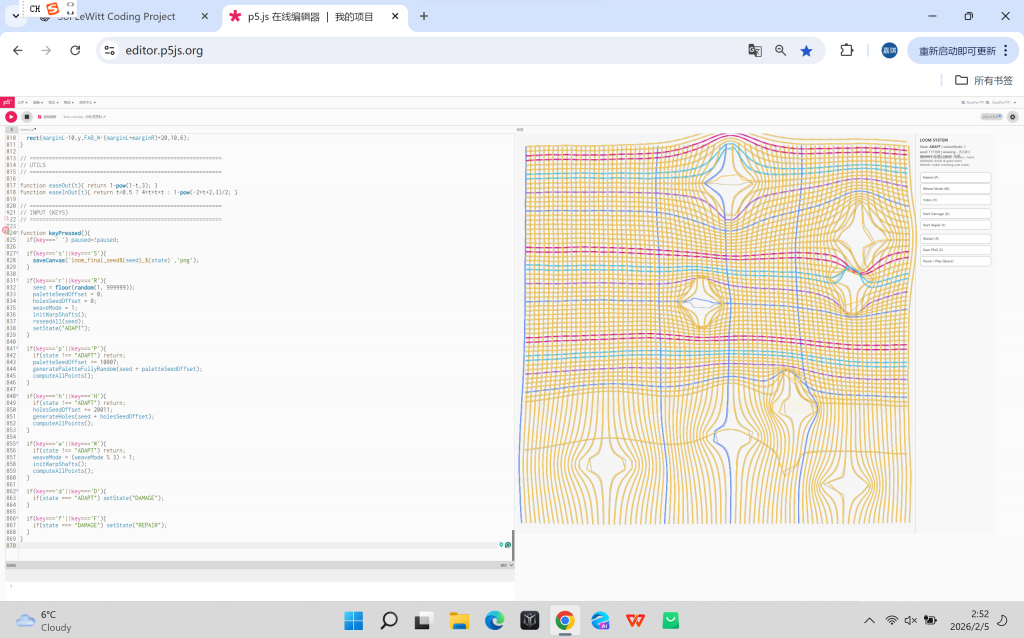This screenshot has height=638, width=1024.
Task: Open the File menu in editor
Action: [22, 102]
